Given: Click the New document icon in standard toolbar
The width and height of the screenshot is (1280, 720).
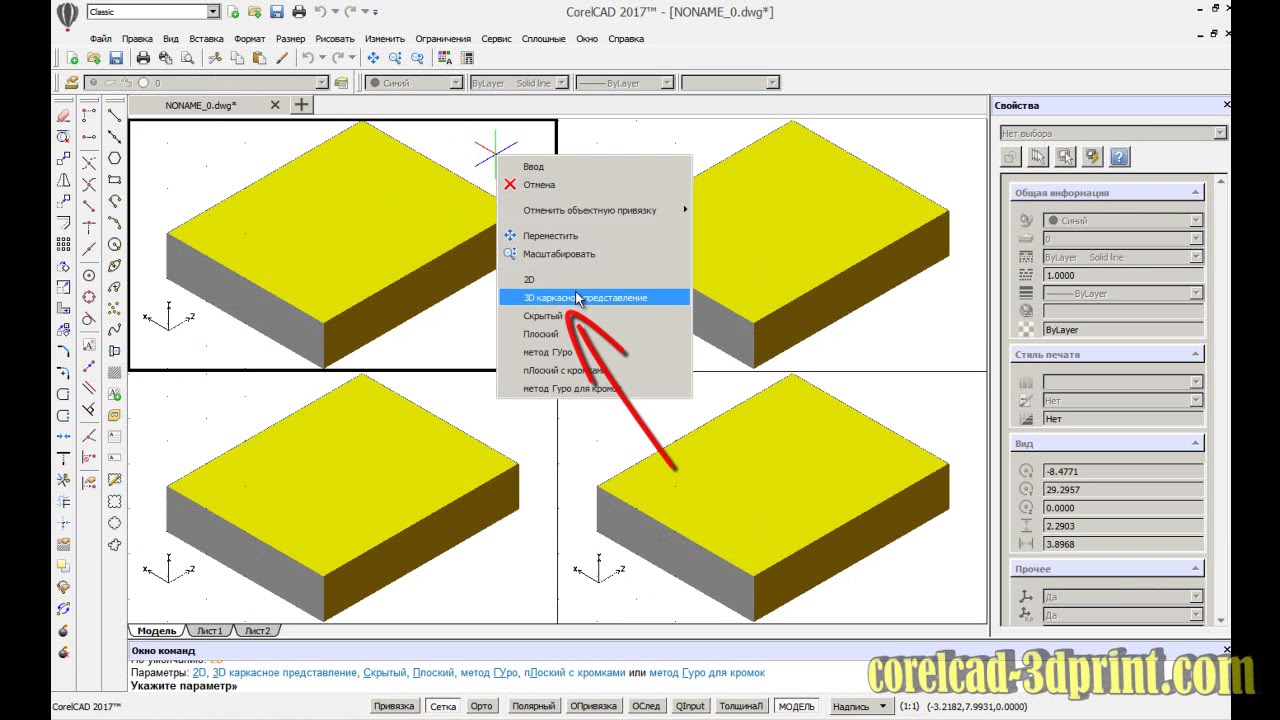Looking at the screenshot, I should (x=73, y=58).
